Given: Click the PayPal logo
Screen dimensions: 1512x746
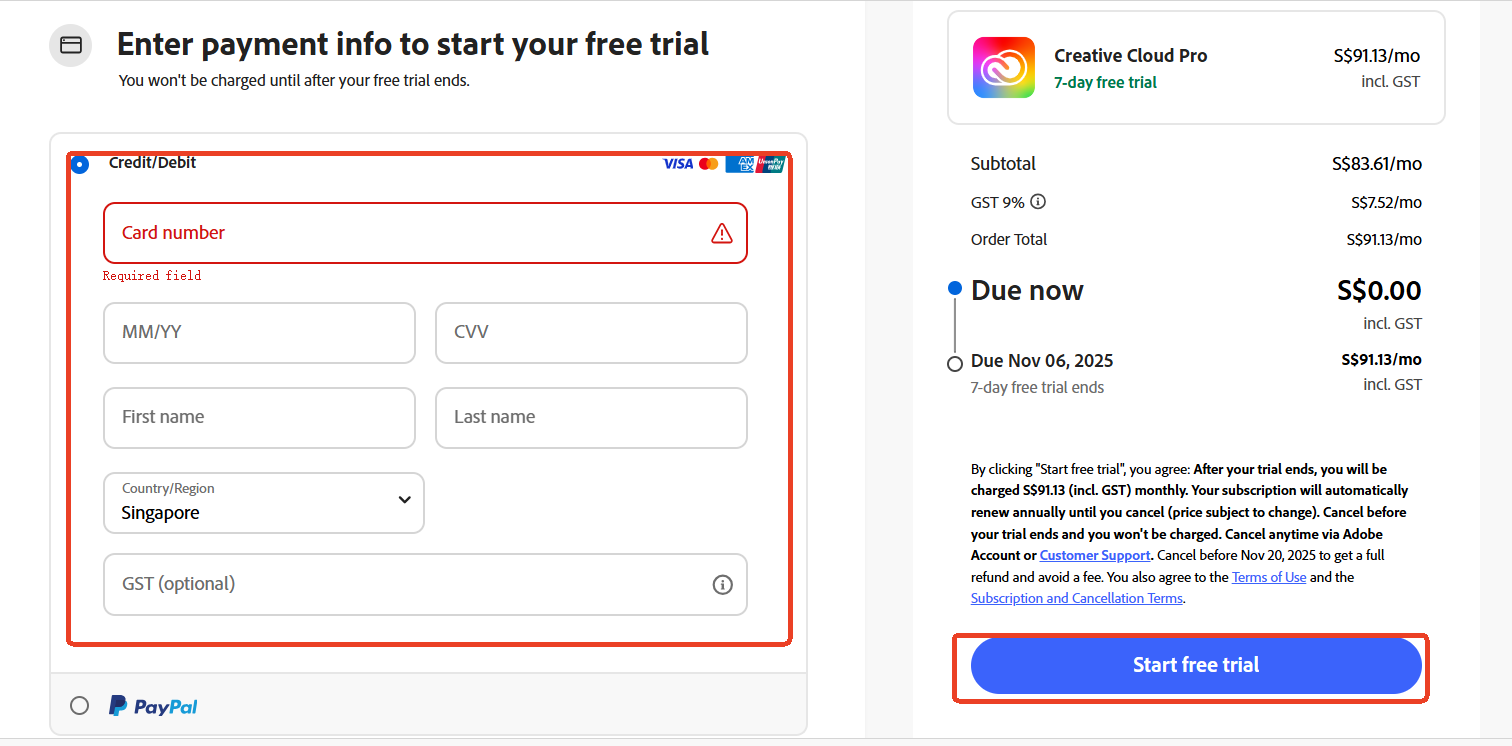Looking at the screenshot, I should (152, 705).
